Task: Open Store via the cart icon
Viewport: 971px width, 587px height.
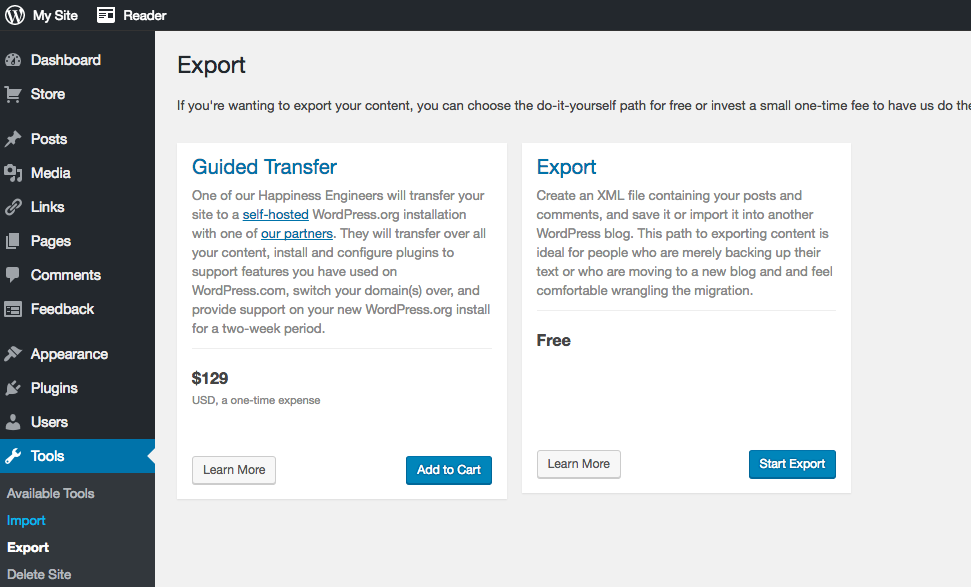Action: [x=13, y=94]
